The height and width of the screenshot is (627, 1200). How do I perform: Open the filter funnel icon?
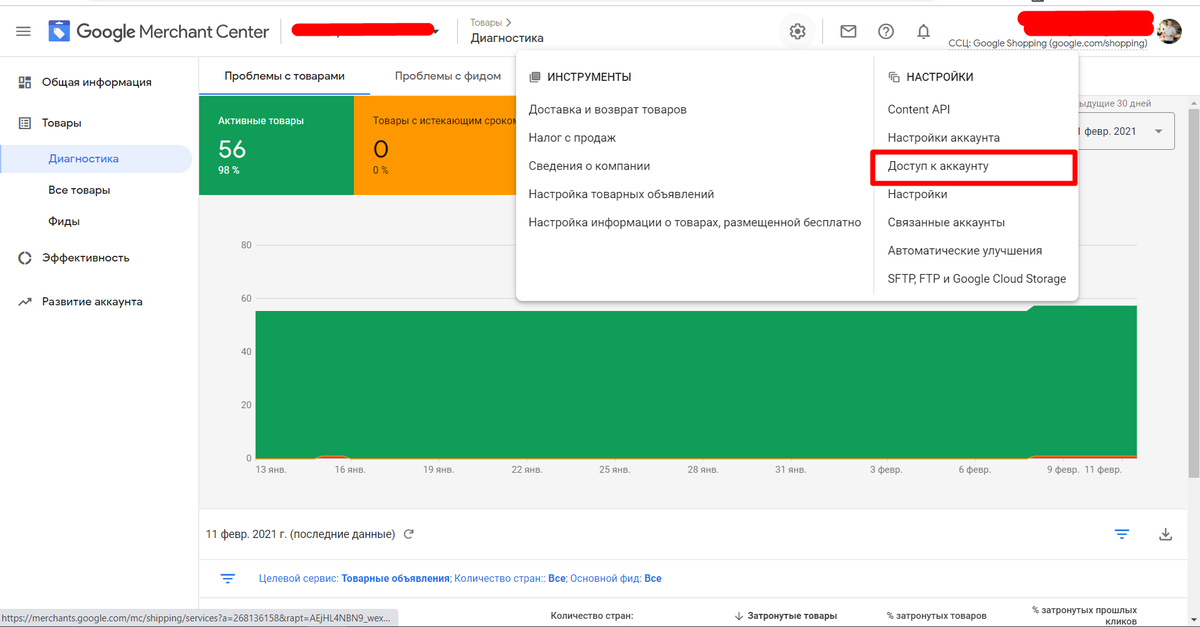(1121, 534)
